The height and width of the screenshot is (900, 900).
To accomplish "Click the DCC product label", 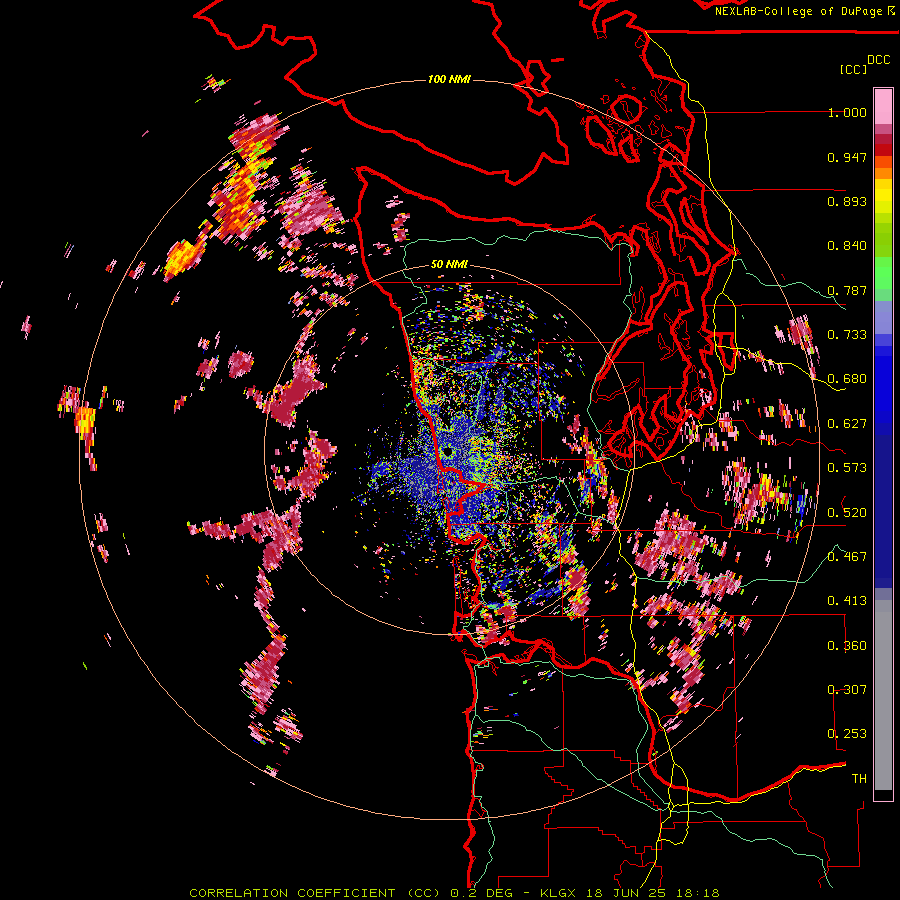I will [x=878, y=60].
